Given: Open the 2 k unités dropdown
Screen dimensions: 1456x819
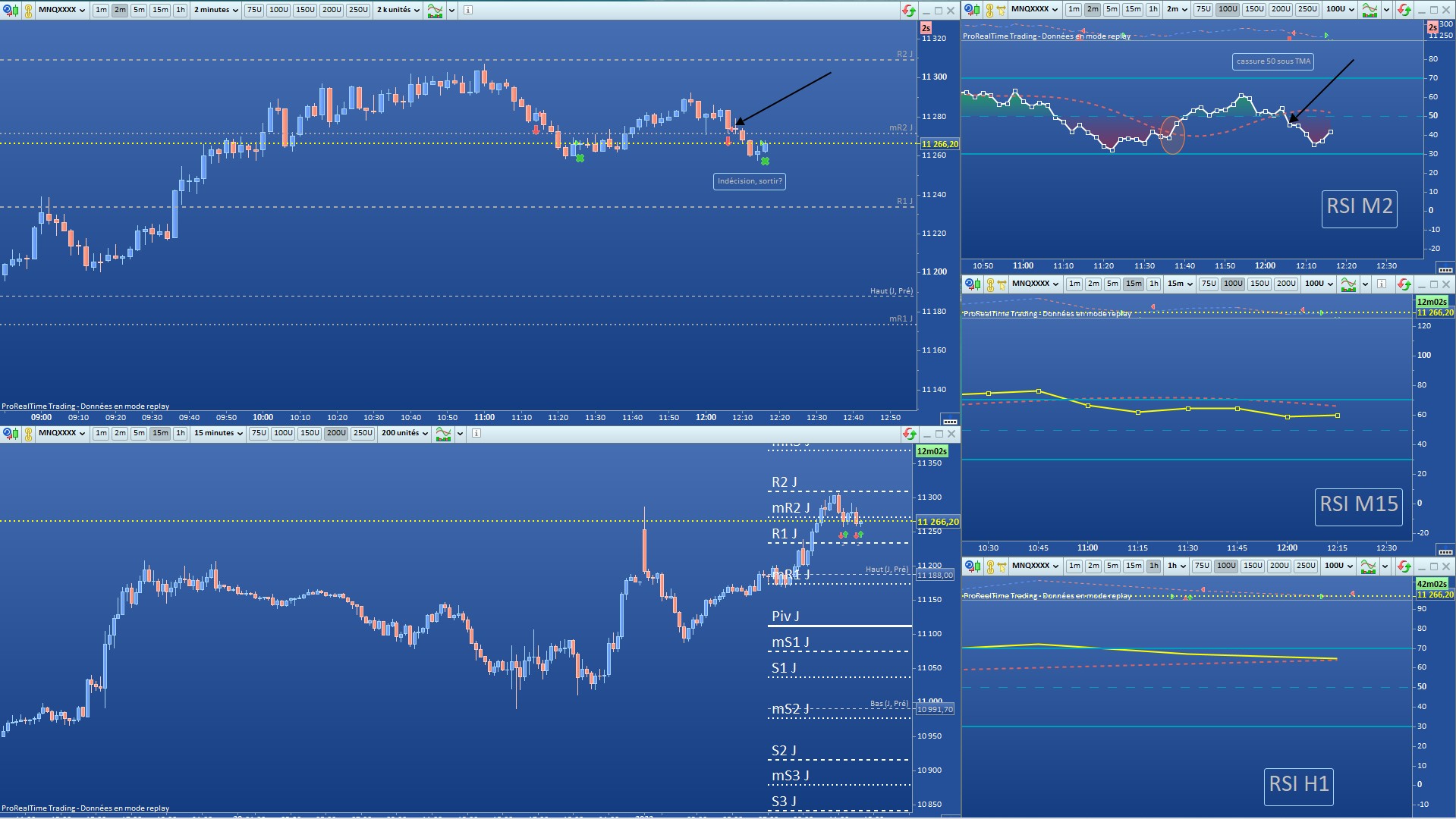Looking at the screenshot, I should (x=398, y=10).
